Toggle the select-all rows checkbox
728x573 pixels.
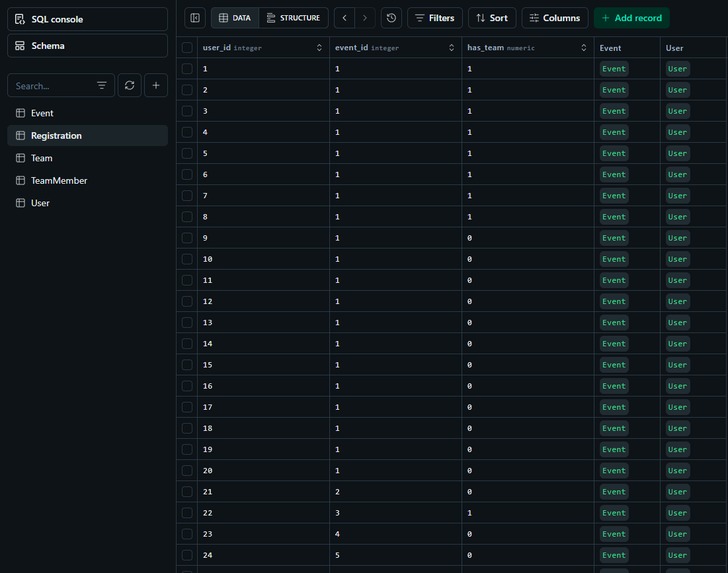(187, 47)
